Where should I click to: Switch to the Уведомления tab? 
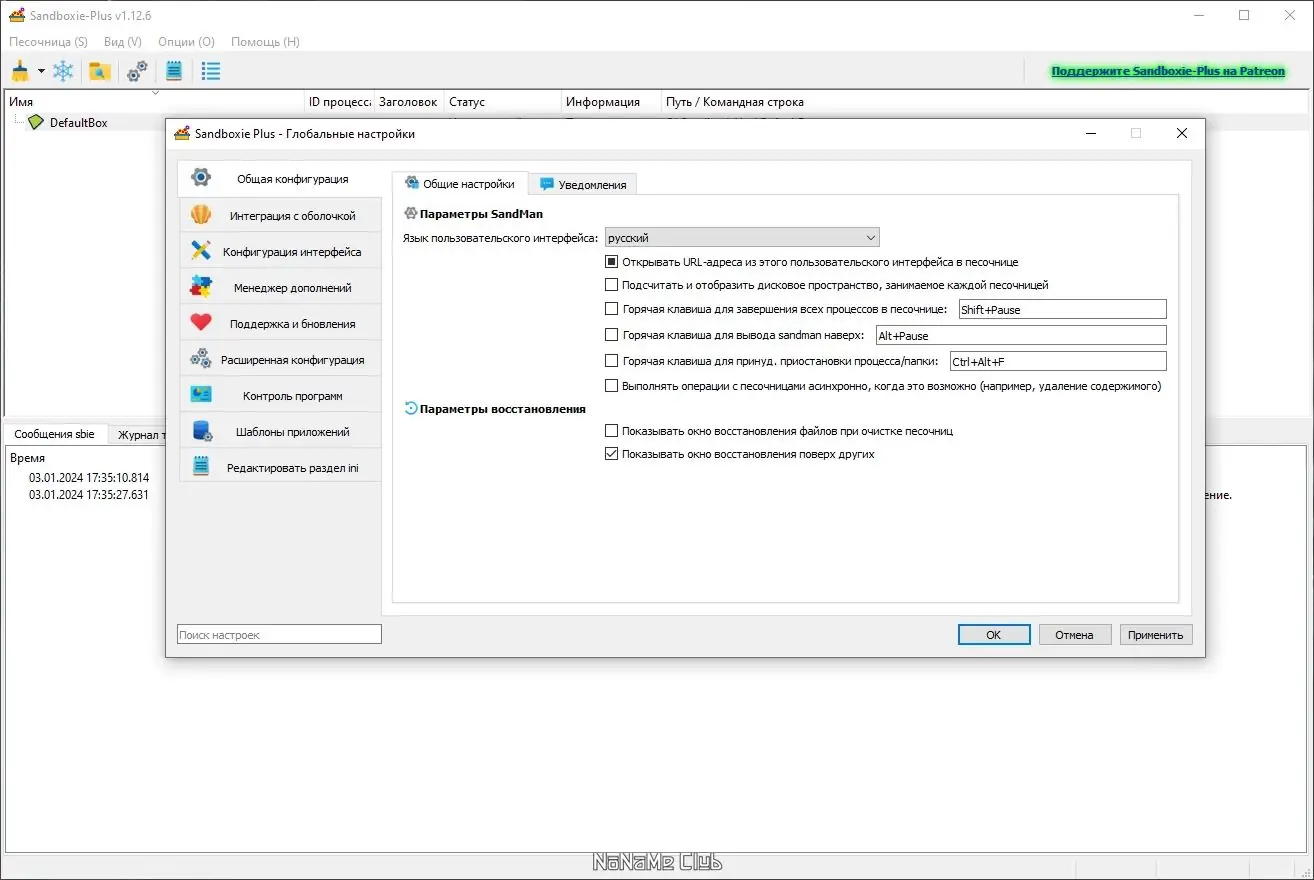coord(583,184)
